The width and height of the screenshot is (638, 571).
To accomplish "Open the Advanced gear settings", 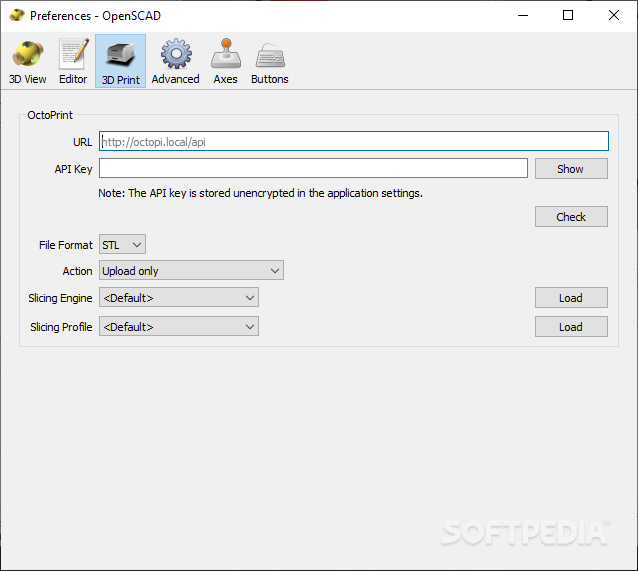I will point(175,61).
